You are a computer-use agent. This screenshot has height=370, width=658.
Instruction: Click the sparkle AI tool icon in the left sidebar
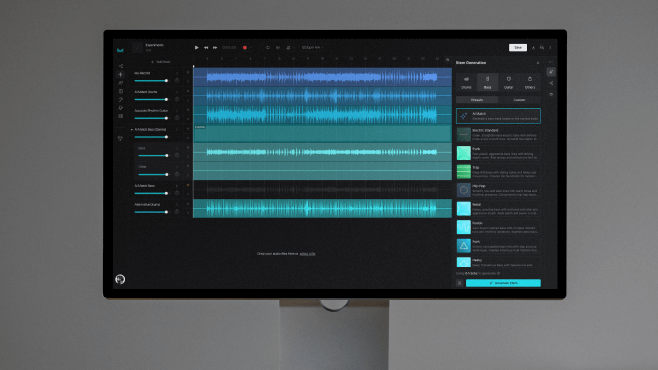tap(121, 75)
